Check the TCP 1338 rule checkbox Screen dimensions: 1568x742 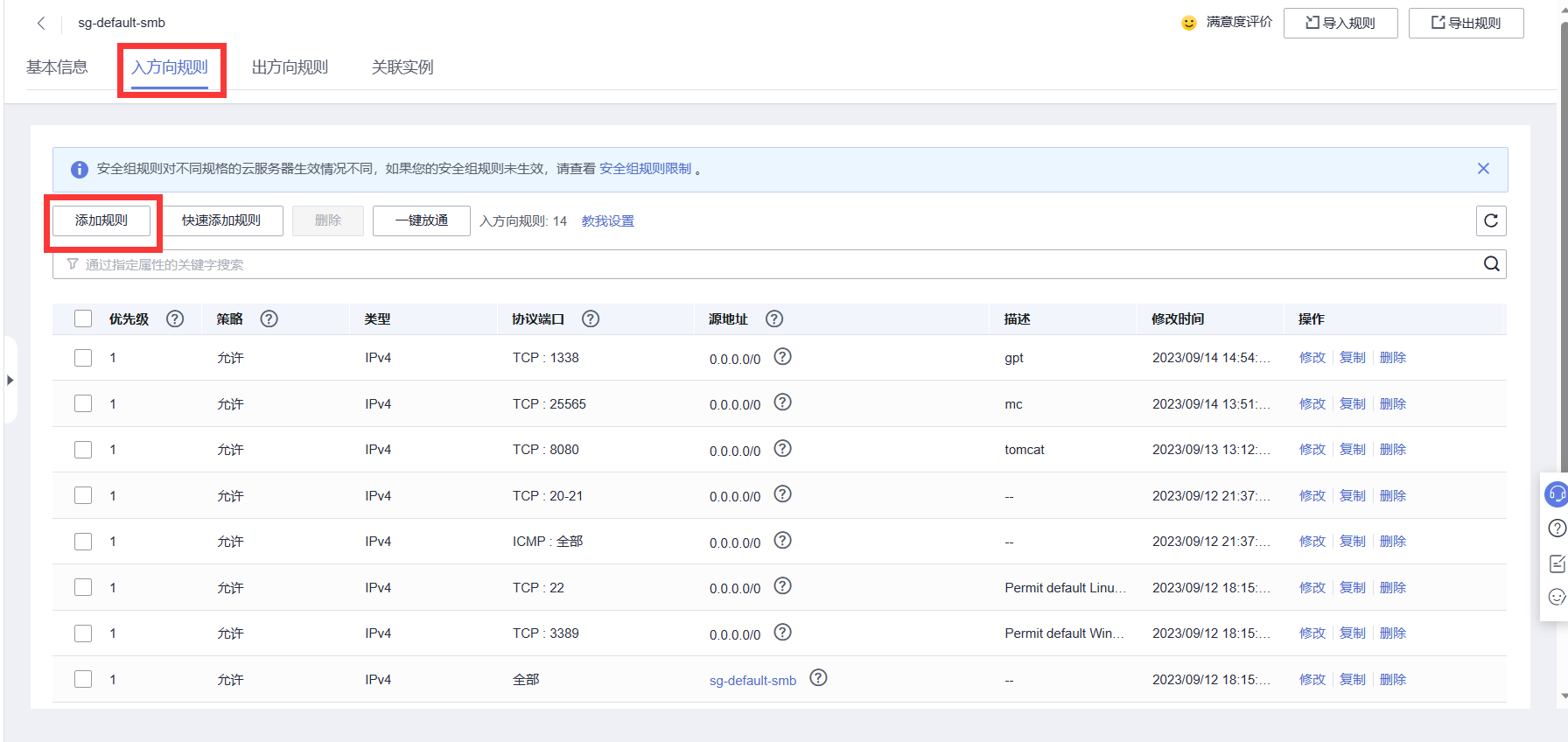[x=83, y=357]
